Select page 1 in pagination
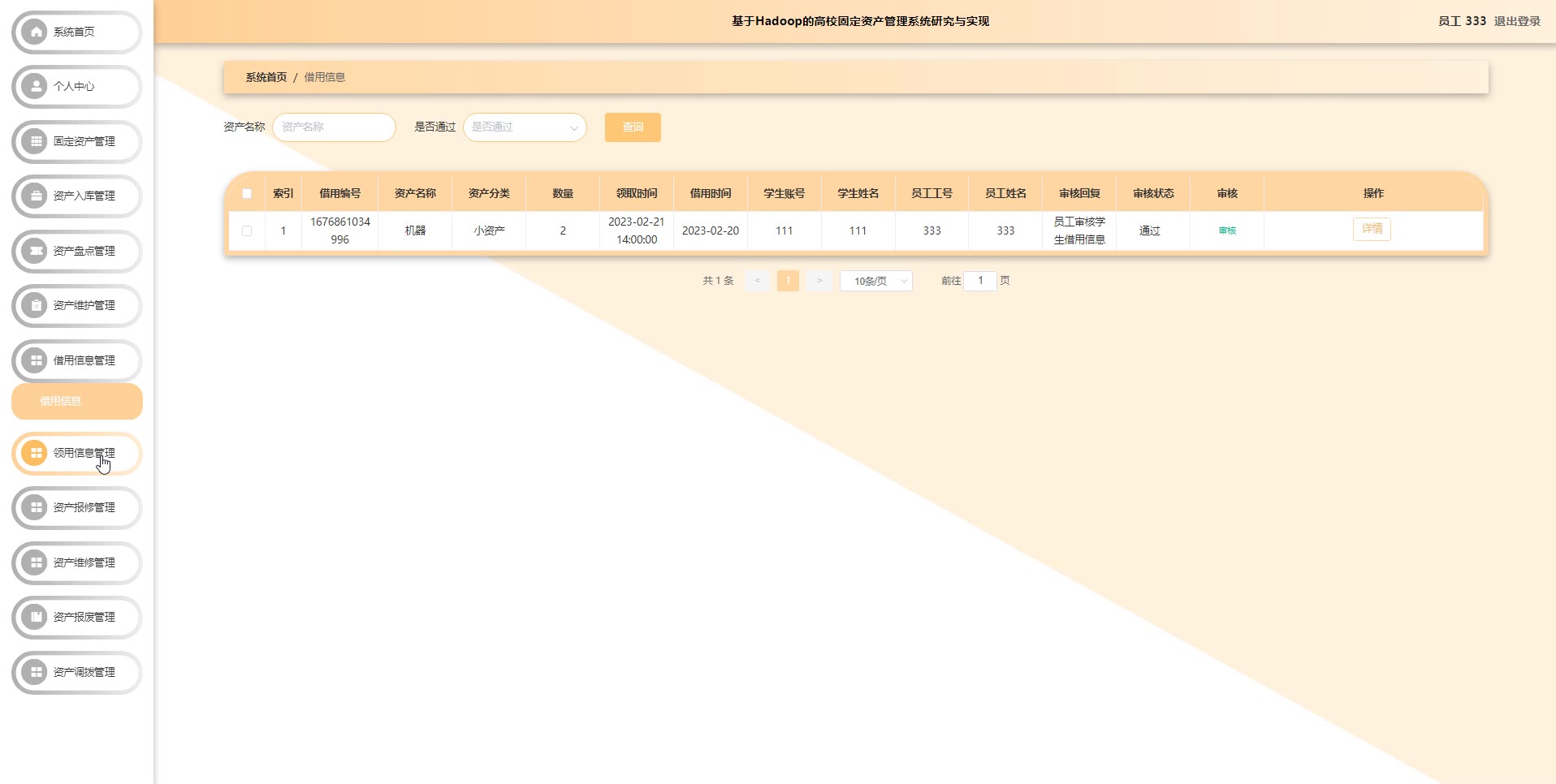This screenshot has width=1556, height=784. coord(788,281)
